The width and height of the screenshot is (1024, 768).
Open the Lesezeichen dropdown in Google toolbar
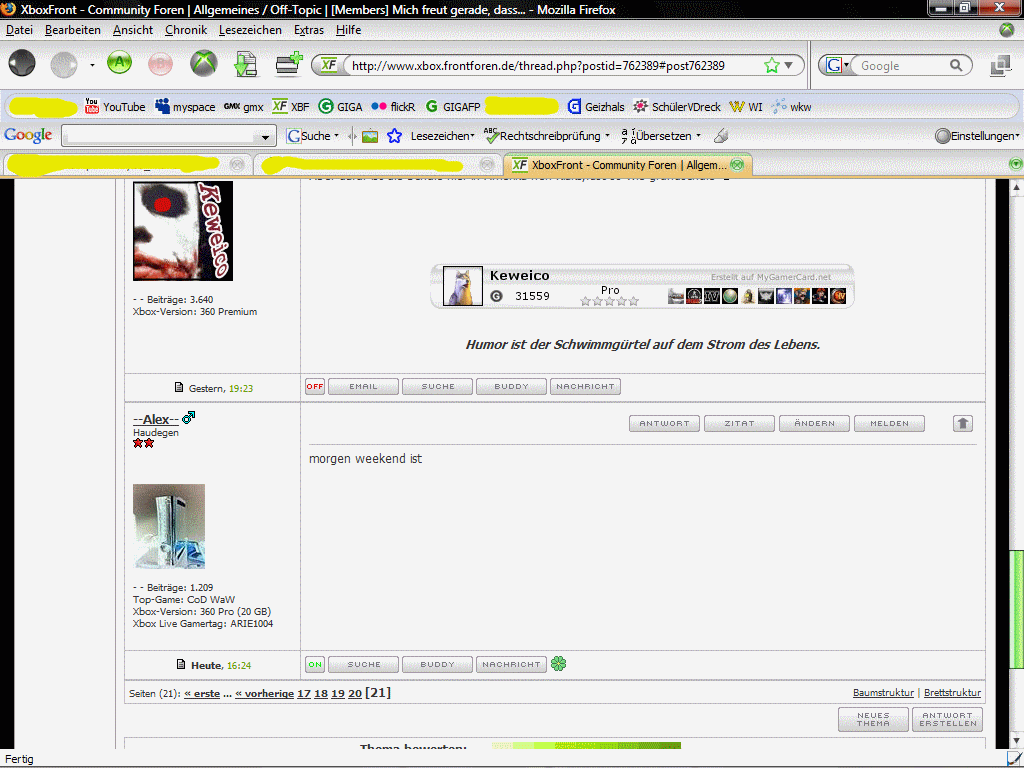[x=441, y=136]
